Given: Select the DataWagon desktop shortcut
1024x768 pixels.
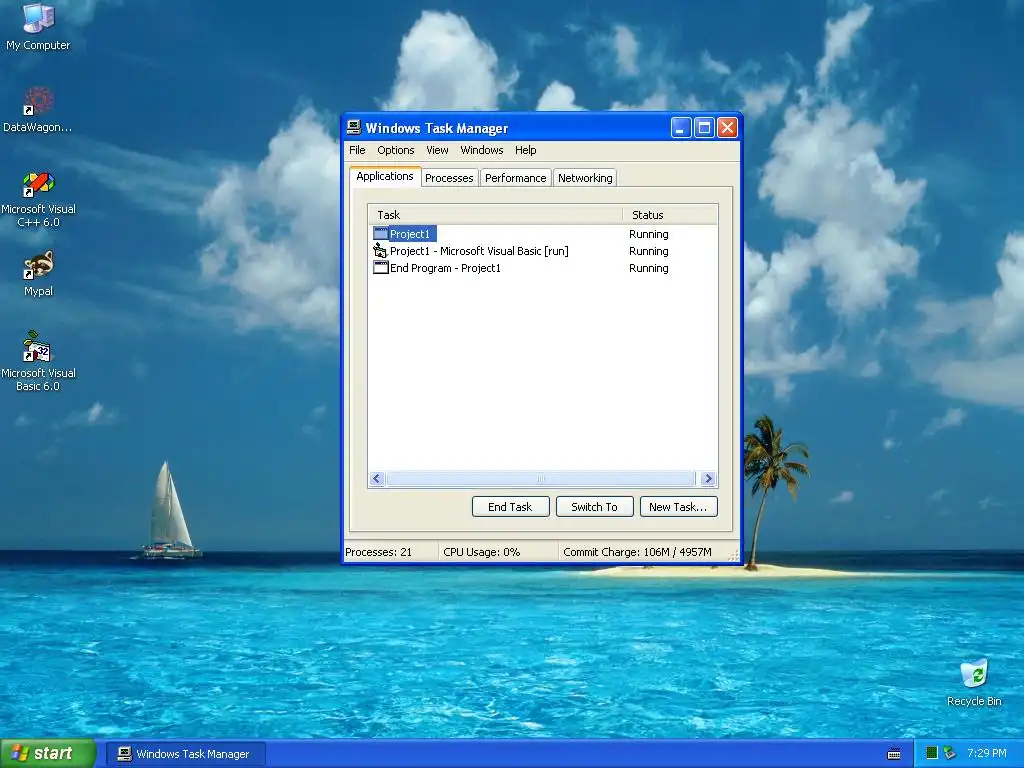Looking at the screenshot, I should point(38,109).
